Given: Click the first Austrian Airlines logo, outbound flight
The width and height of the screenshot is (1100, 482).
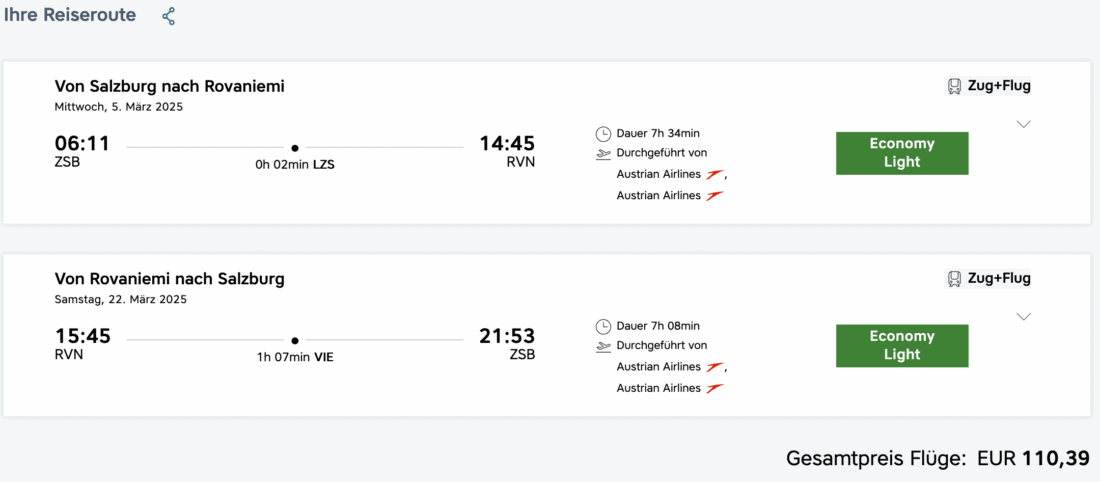Looking at the screenshot, I should pyautogui.click(x=715, y=175).
